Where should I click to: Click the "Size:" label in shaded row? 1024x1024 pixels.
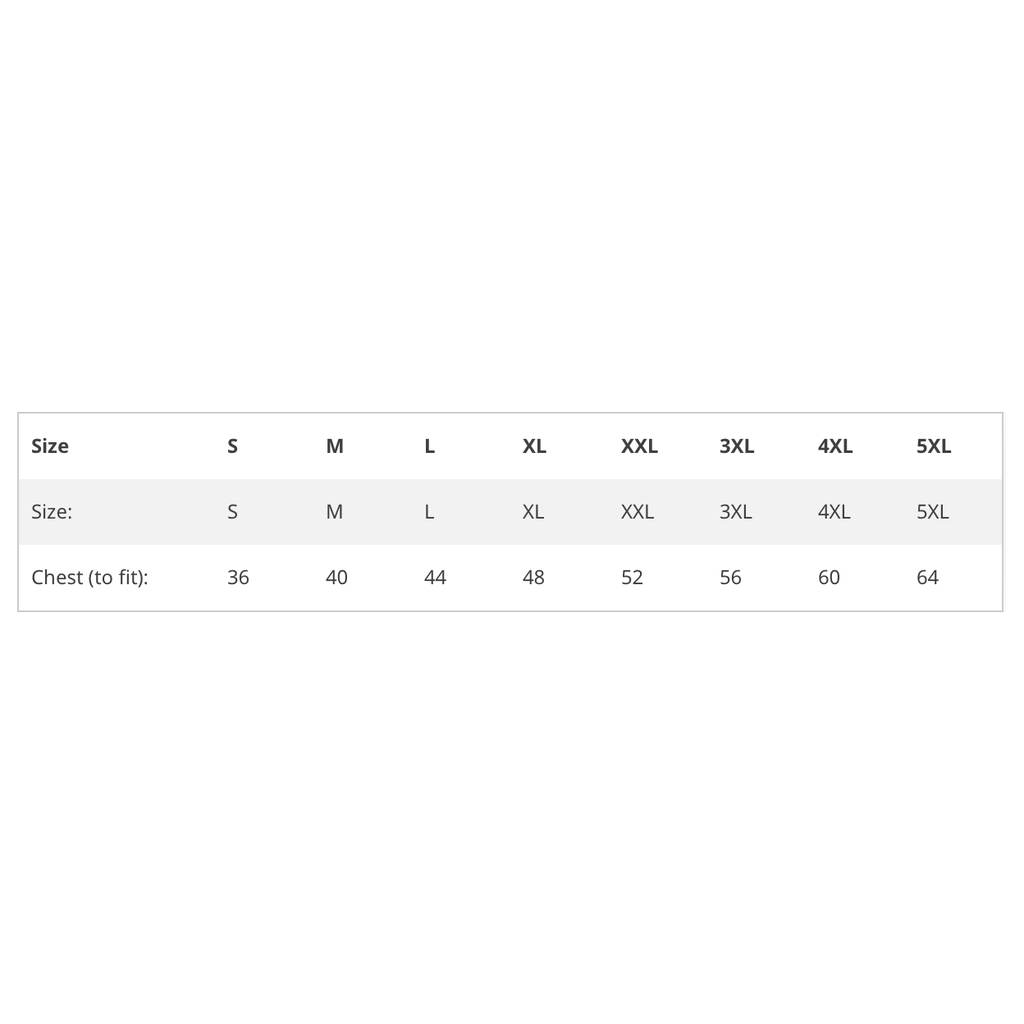(52, 512)
